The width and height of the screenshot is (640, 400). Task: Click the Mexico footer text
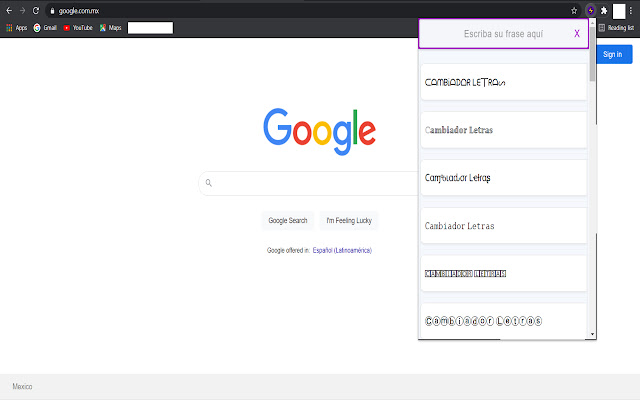coord(22,387)
